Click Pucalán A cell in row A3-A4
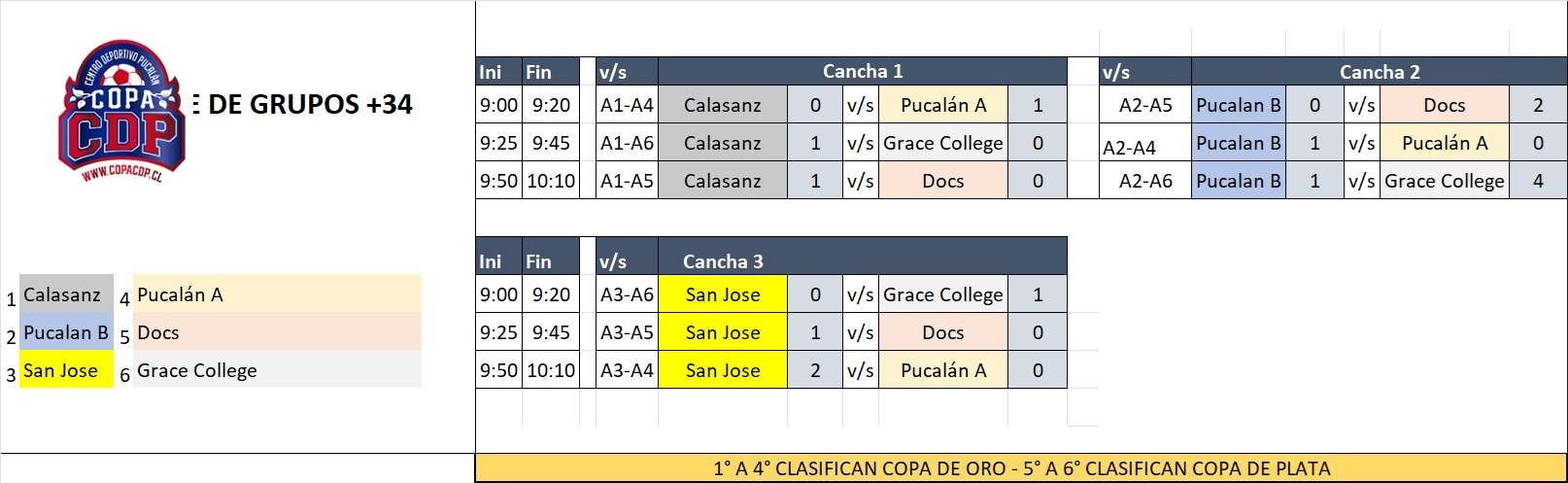 click(943, 370)
